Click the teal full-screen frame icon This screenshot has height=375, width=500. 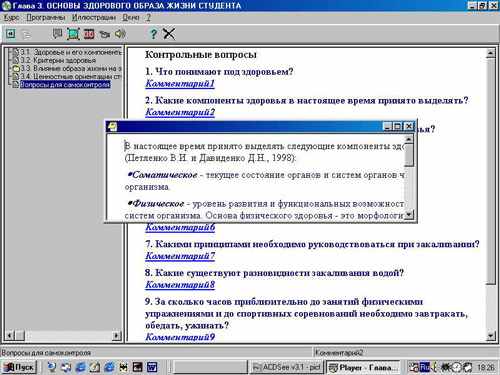pyautogui.click(x=73, y=34)
